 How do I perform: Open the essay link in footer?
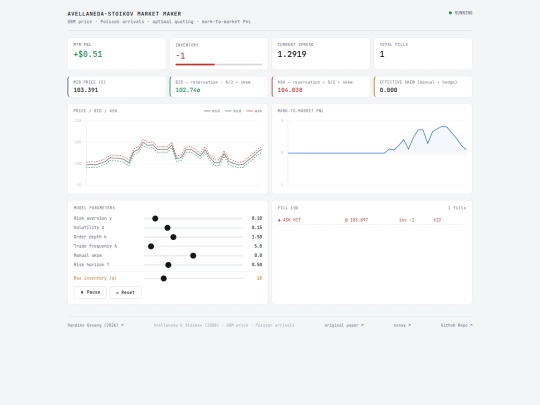click(402, 325)
